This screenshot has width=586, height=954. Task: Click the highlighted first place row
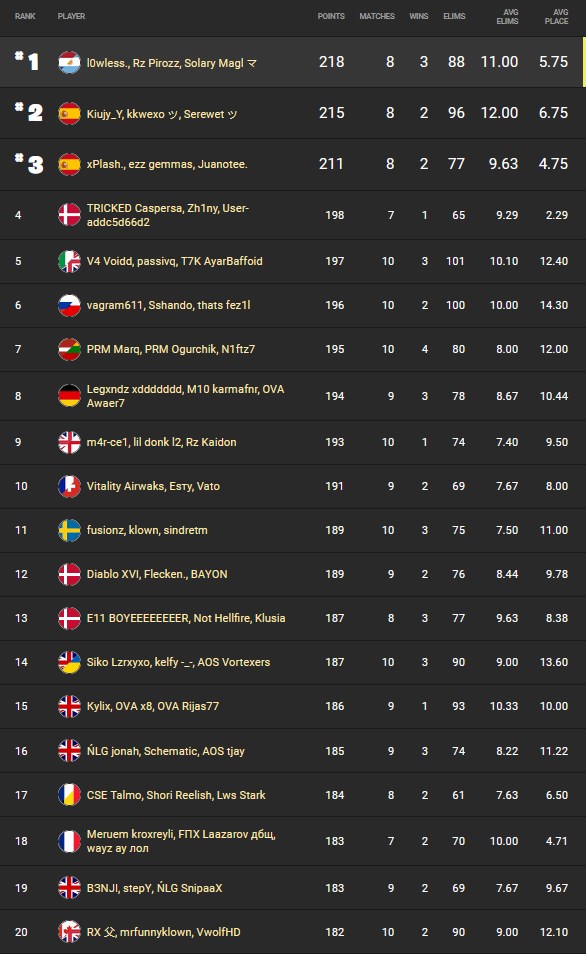[x=293, y=61]
